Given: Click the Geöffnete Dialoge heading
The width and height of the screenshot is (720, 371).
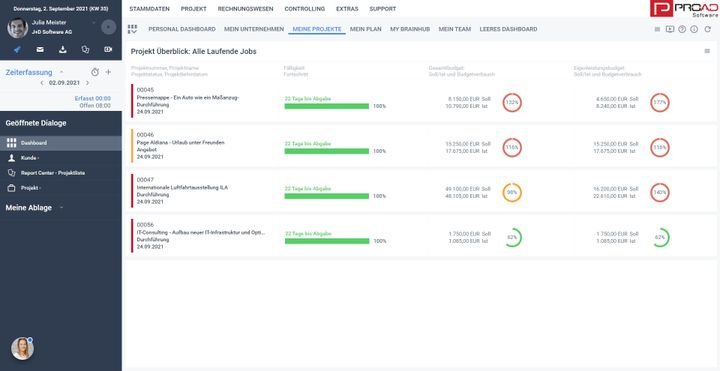Looking at the screenshot, I should click(x=36, y=123).
